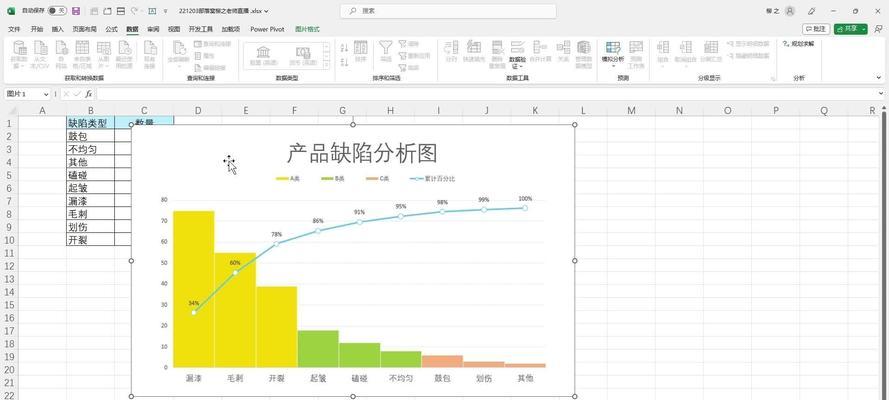
Task: Switch to the 开始 Home tab
Action: point(36,29)
